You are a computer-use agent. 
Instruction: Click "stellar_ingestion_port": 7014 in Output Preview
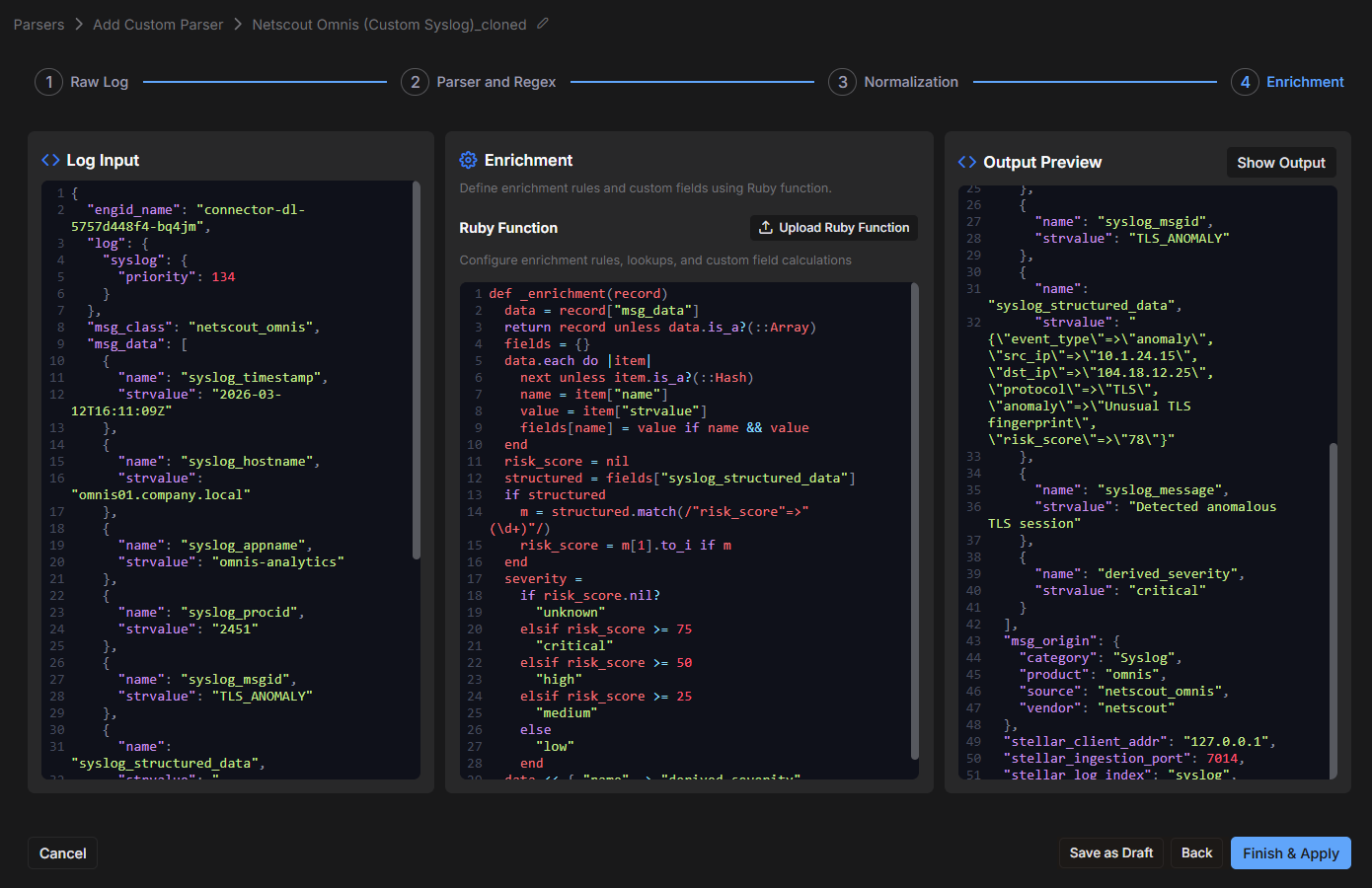(x=1124, y=759)
